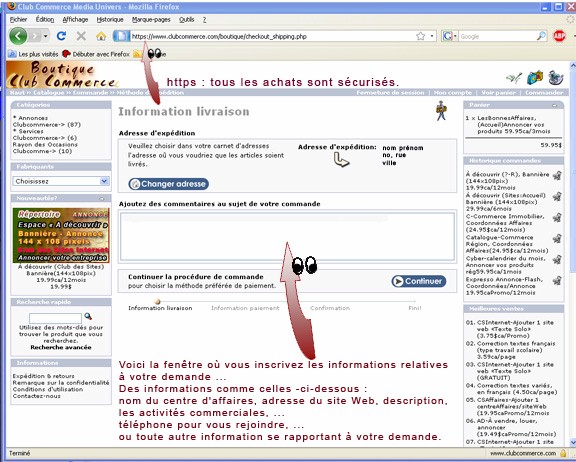Open the Fichier menu

pyautogui.click(x=18, y=19)
